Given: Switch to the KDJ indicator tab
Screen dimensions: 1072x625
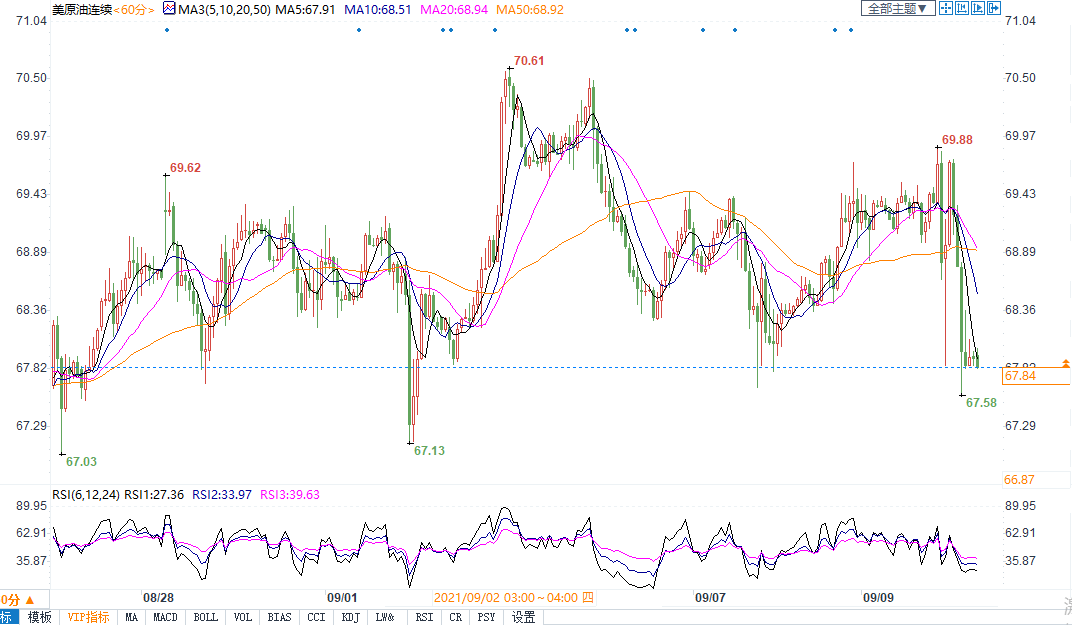Looking at the screenshot, I should coord(349,617).
